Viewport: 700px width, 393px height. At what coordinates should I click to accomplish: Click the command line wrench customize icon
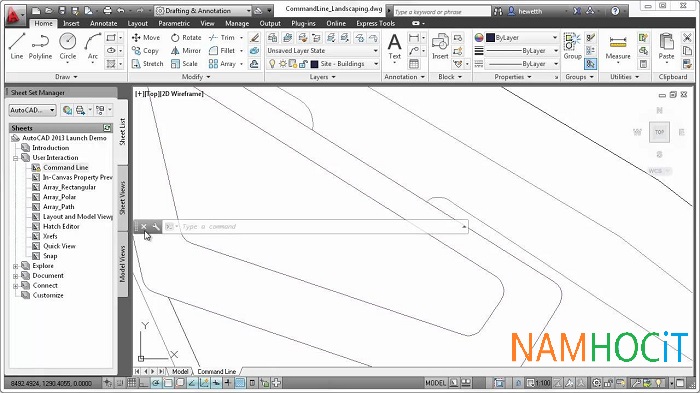156,226
